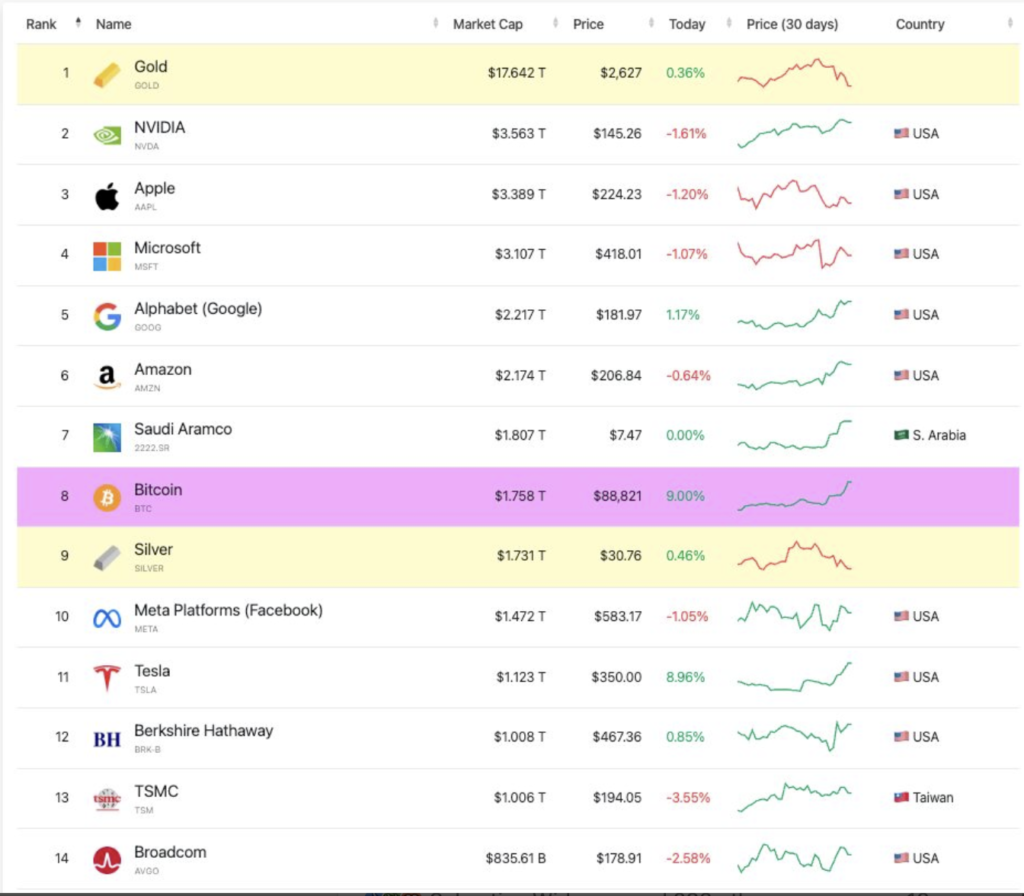Click the Google logo icon
The height and width of the screenshot is (896, 1024).
point(106,317)
